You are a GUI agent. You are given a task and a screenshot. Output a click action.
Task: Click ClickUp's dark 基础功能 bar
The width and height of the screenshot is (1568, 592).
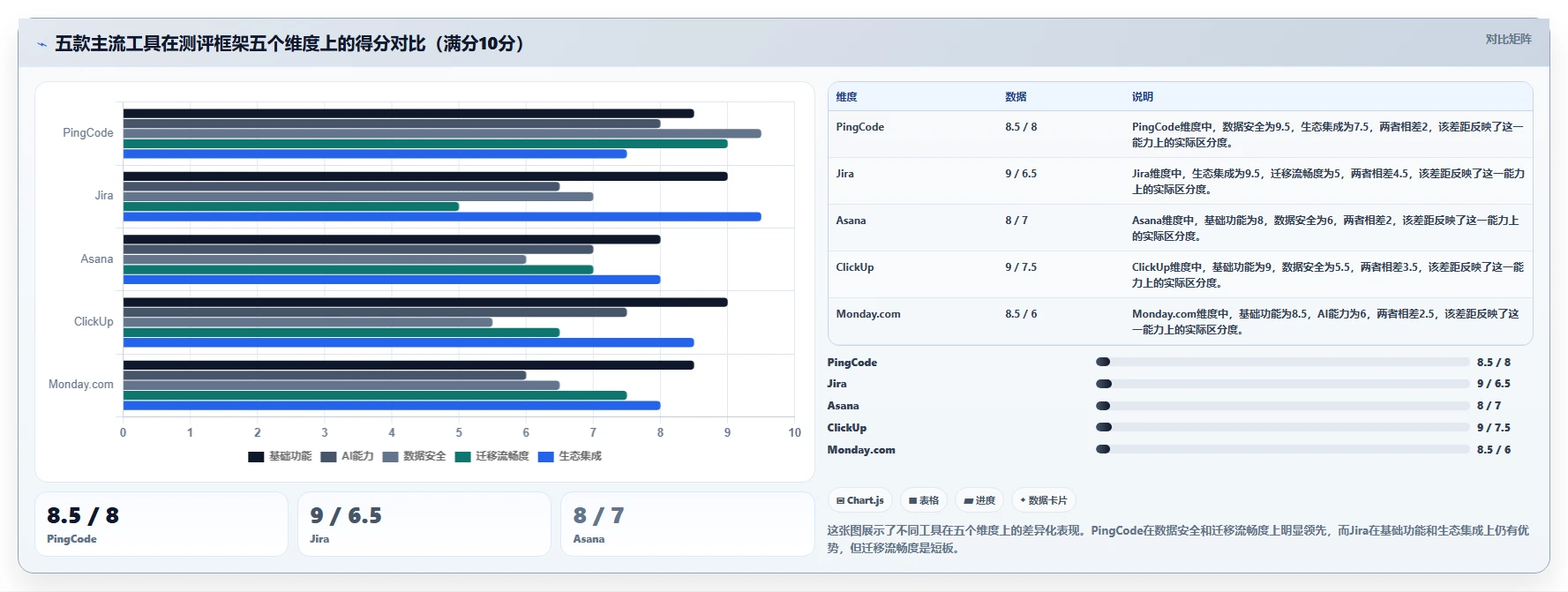click(425, 303)
